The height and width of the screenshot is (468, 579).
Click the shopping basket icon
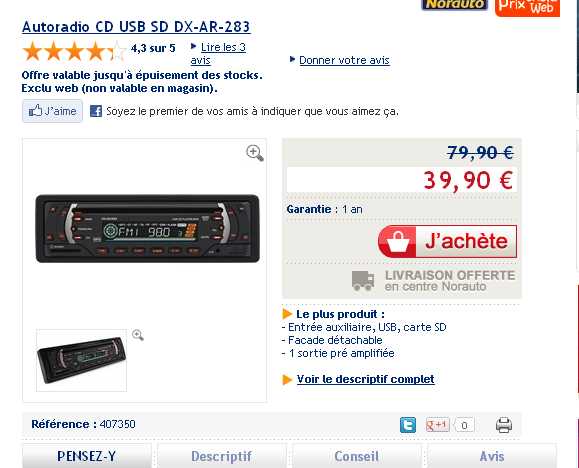coord(398,242)
